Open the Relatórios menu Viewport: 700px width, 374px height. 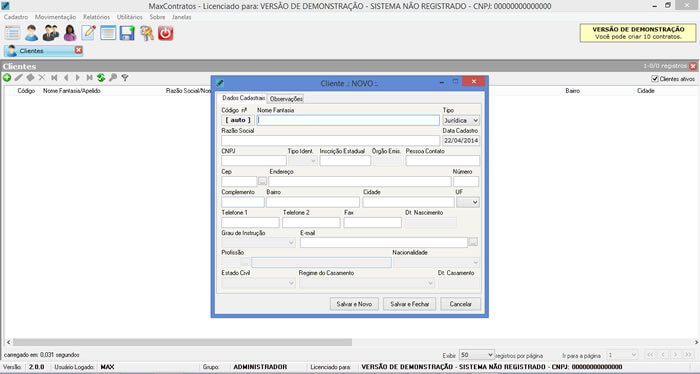tap(96, 17)
